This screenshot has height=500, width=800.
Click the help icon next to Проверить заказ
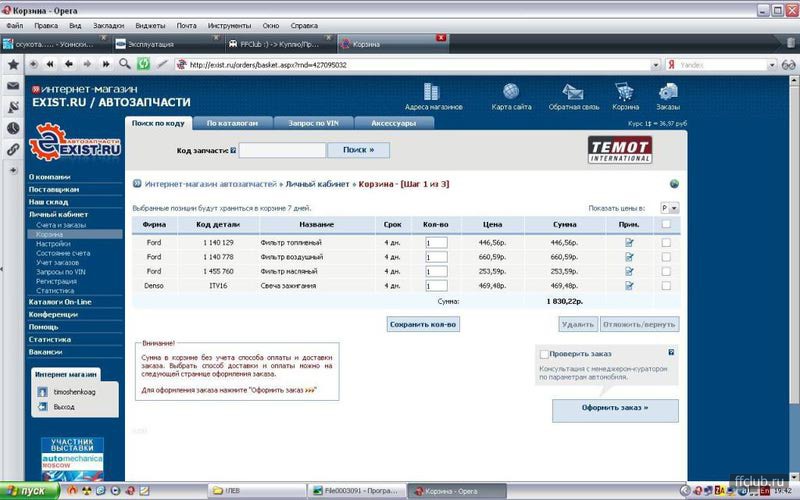(x=671, y=352)
